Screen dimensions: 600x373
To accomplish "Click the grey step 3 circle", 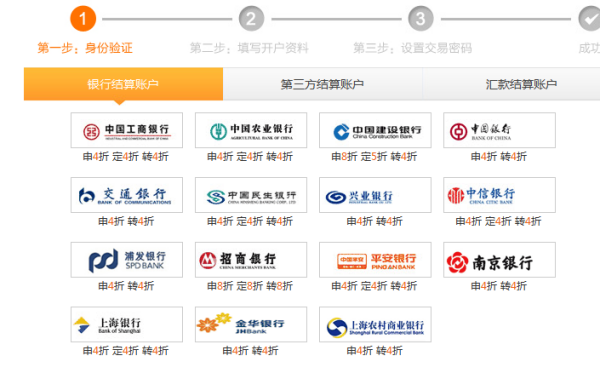I will 421,19.
